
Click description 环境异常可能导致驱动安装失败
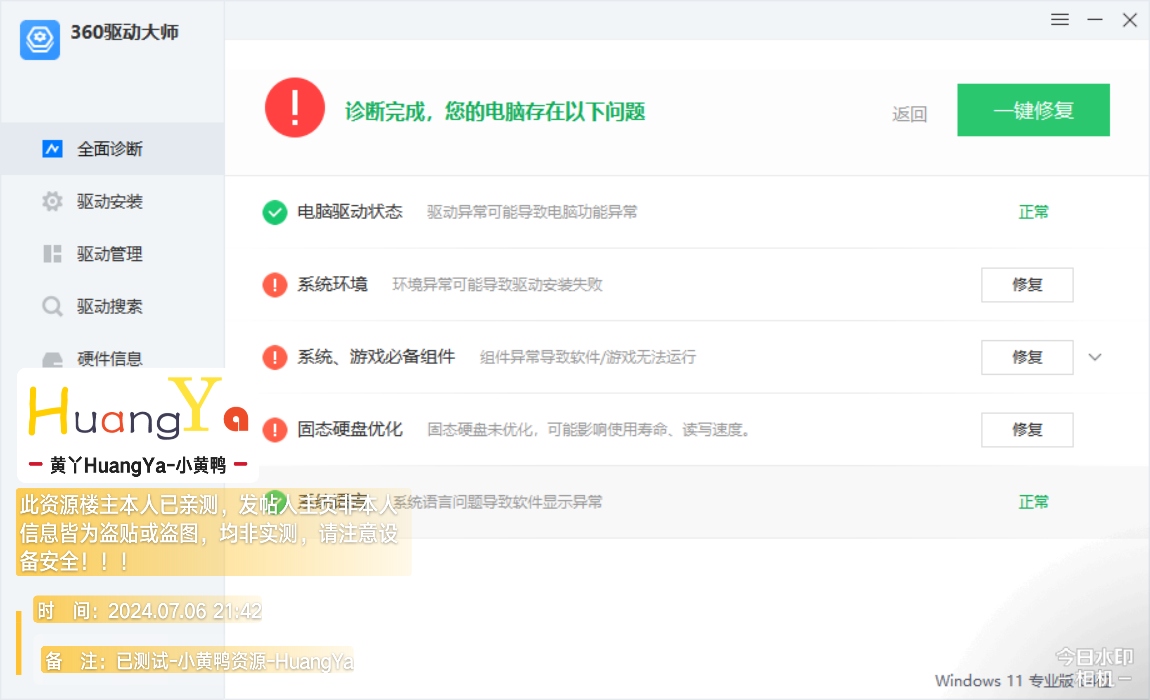pos(497,285)
